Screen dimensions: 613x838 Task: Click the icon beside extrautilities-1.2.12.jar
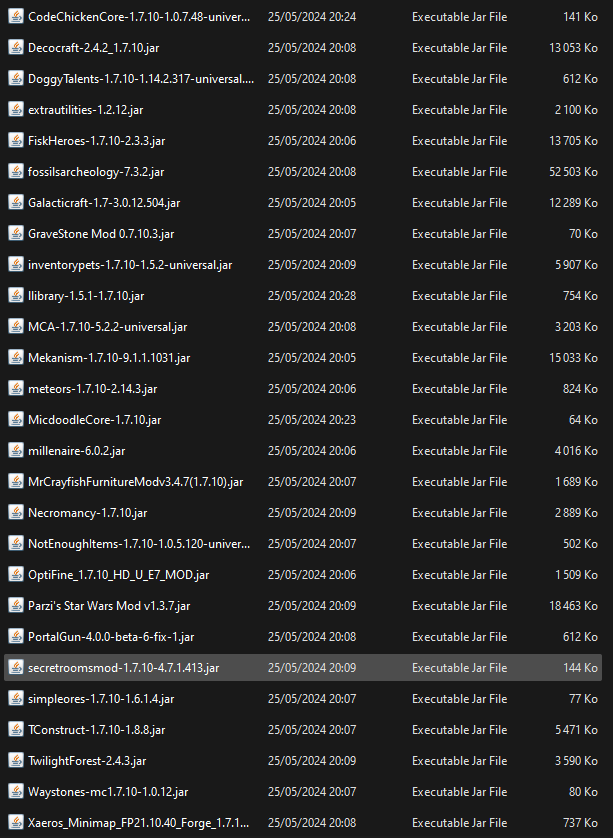(x=16, y=110)
